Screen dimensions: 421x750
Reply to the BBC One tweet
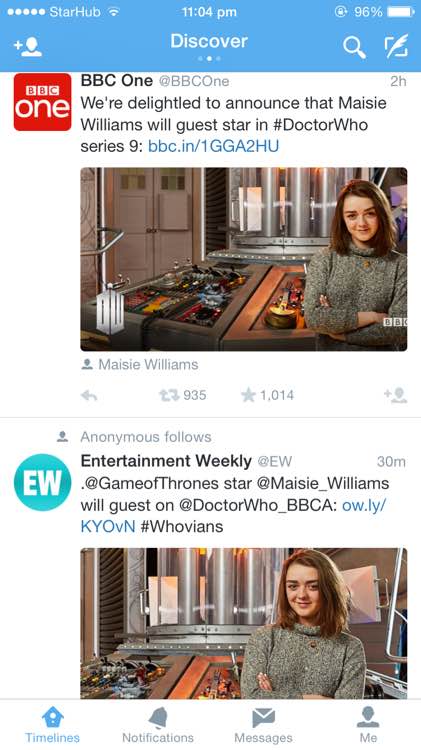[89, 395]
